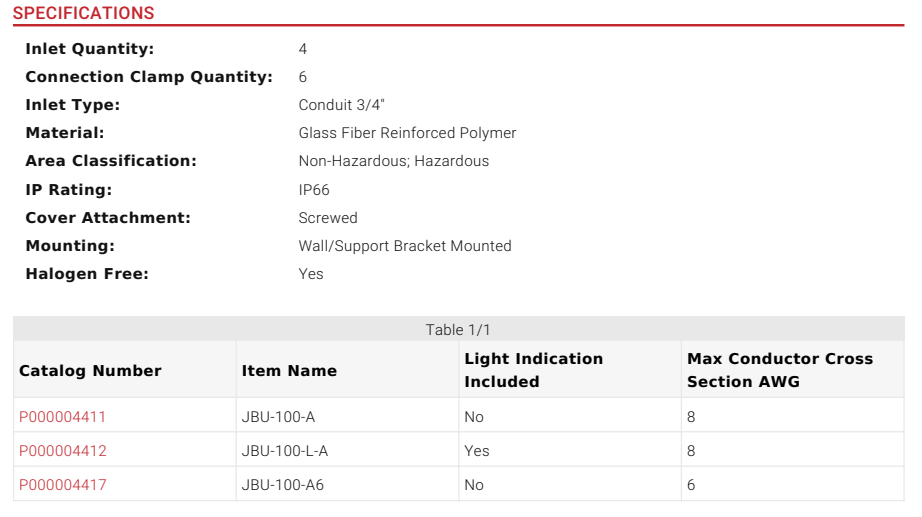Click the Glass Fiber Reinforced Polymer value

click(x=407, y=133)
